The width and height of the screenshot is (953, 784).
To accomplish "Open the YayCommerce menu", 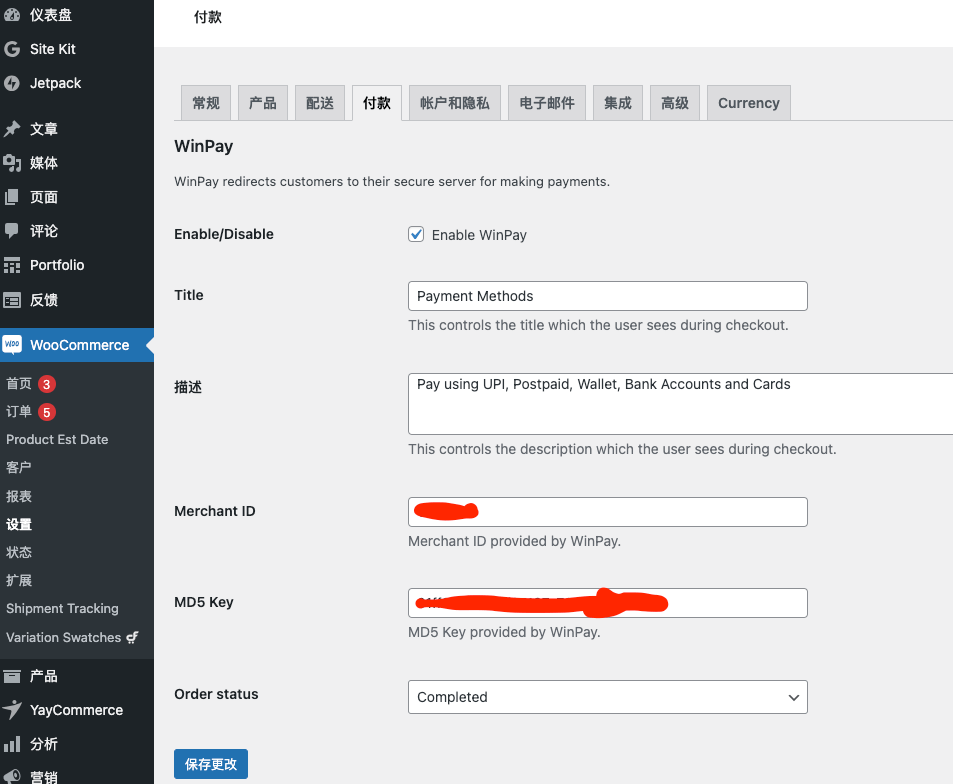I will pos(77,710).
